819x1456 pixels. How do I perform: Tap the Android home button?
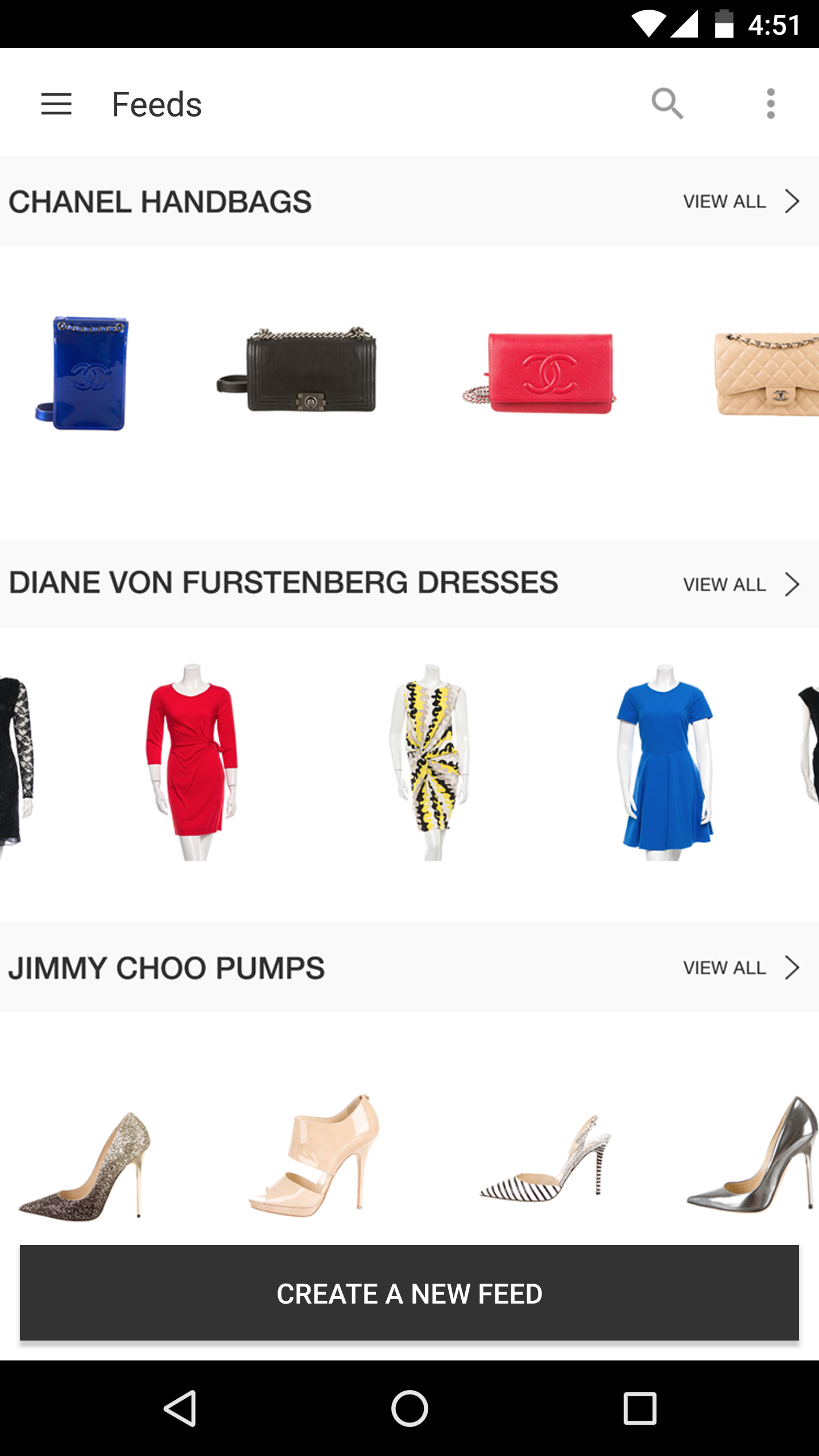pyautogui.click(x=409, y=1408)
